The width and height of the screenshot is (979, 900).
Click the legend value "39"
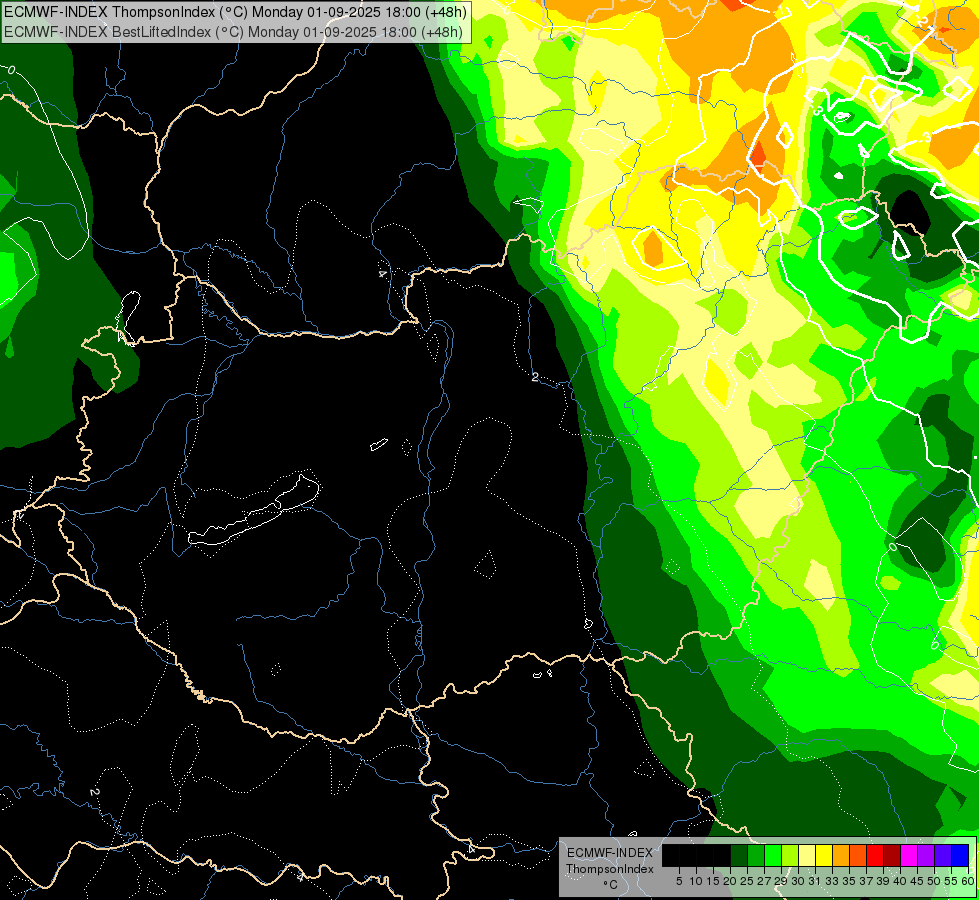(x=883, y=881)
